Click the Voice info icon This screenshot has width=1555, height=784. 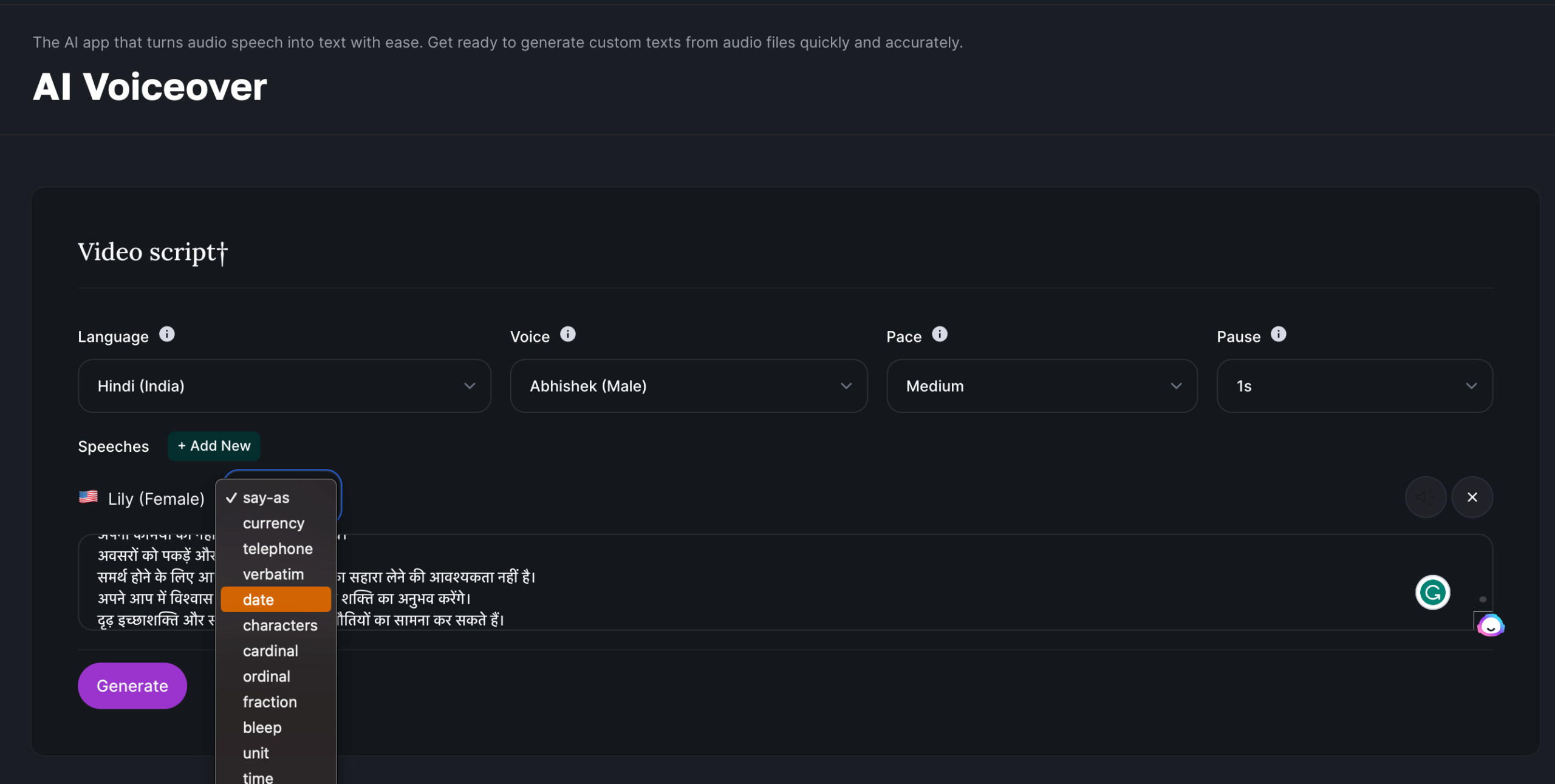pyautogui.click(x=567, y=335)
